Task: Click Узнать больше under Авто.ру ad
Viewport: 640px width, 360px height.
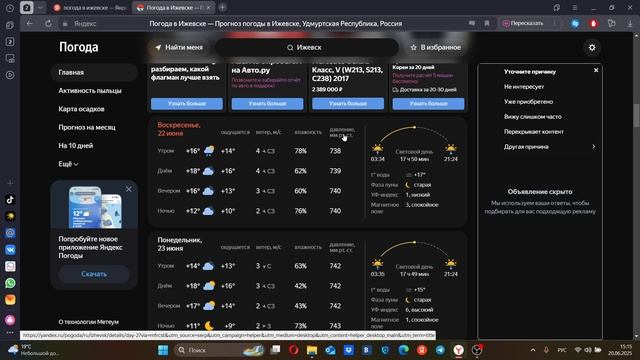Action: tap(267, 104)
